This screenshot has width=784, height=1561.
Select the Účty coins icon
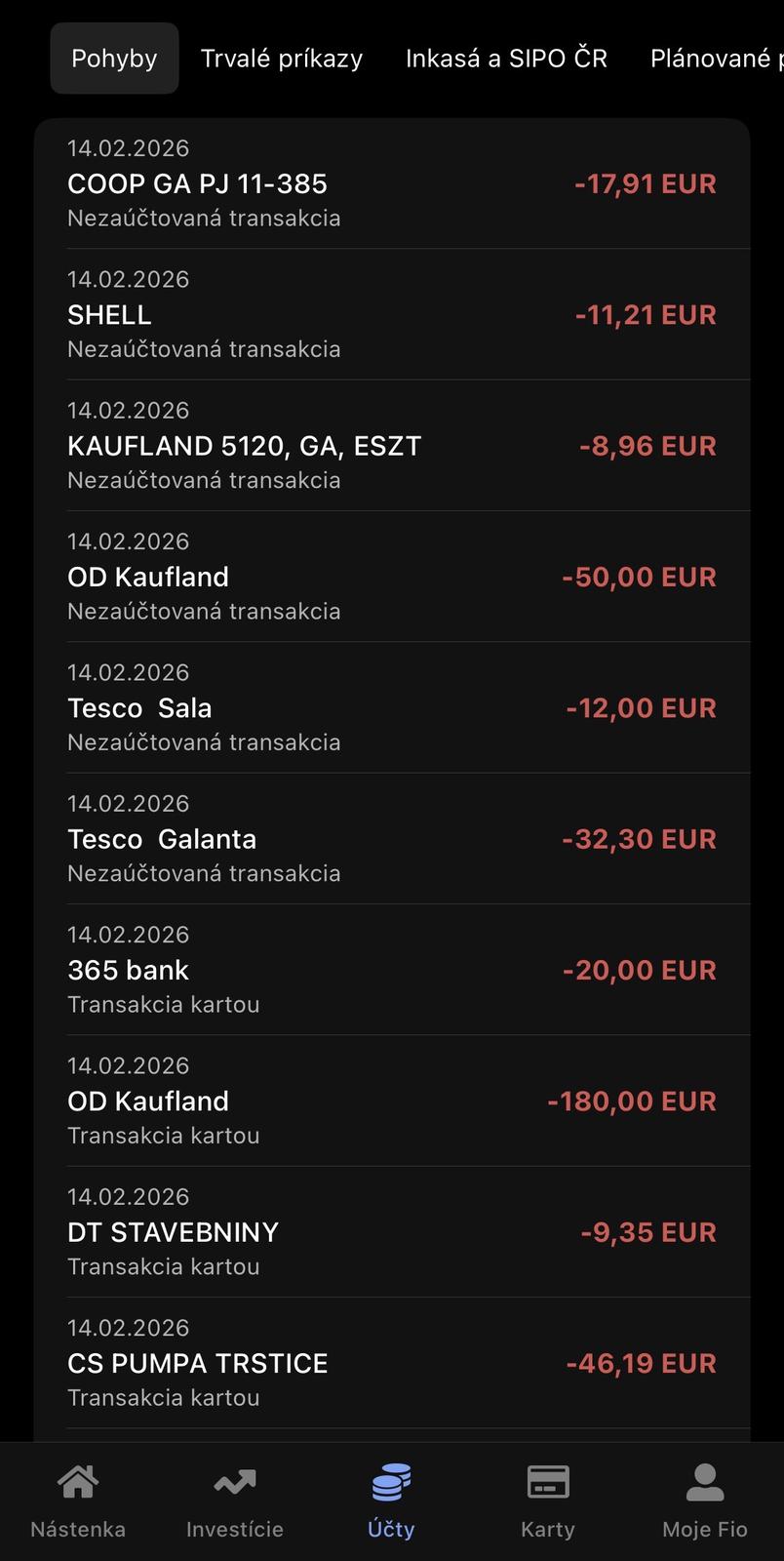pyautogui.click(x=391, y=1483)
